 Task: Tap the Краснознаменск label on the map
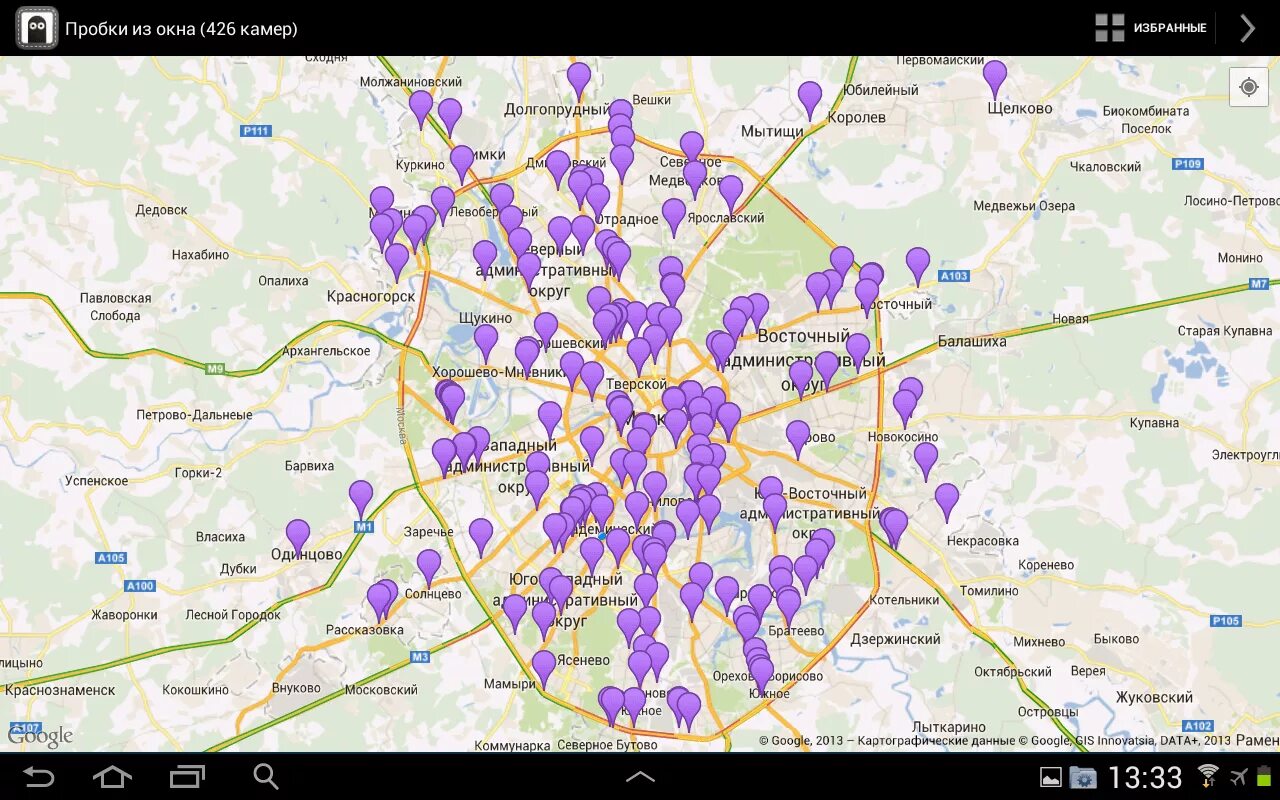pyautogui.click(x=60, y=690)
